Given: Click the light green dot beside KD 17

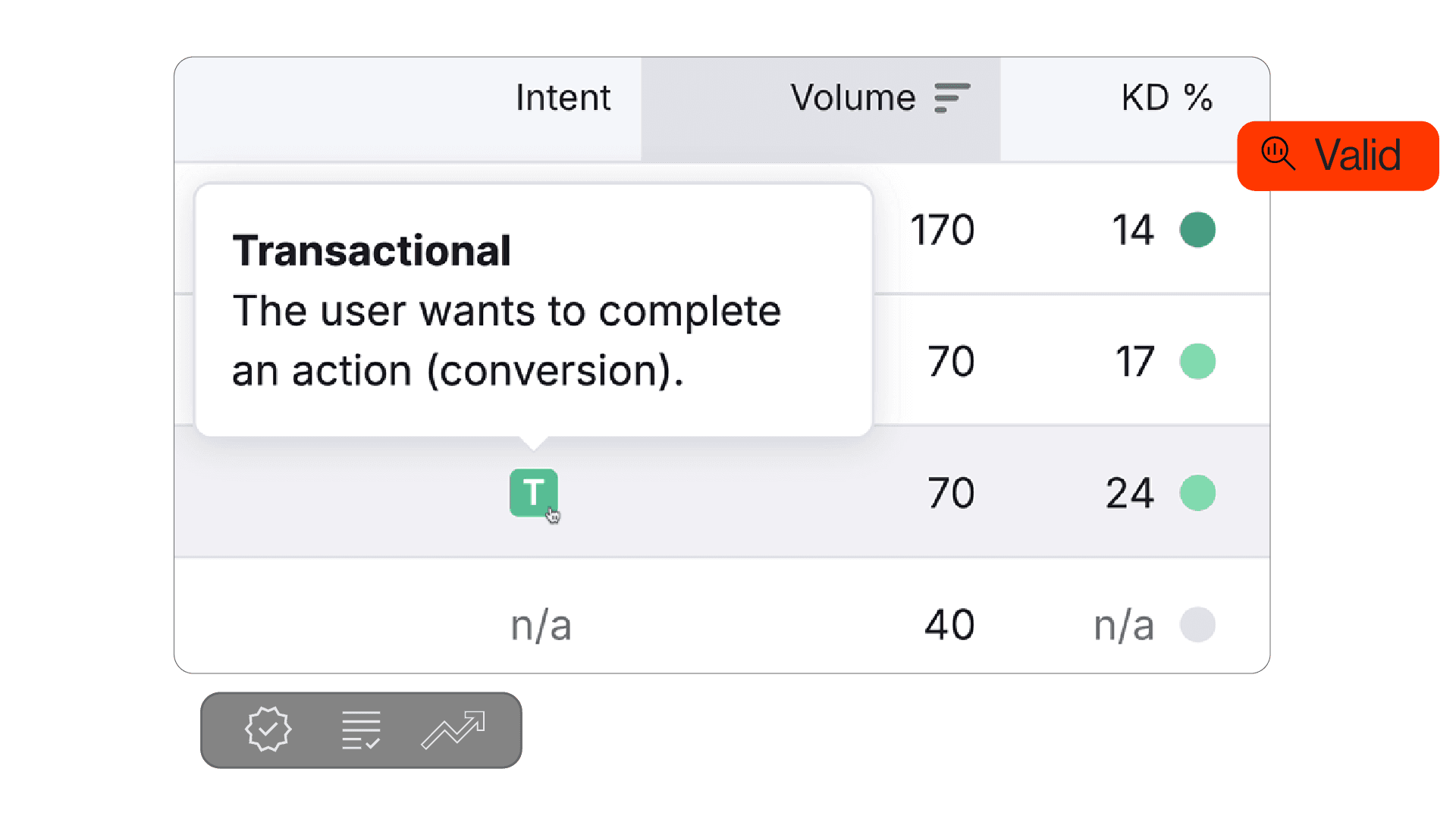Looking at the screenshot, I should 1197,361.
